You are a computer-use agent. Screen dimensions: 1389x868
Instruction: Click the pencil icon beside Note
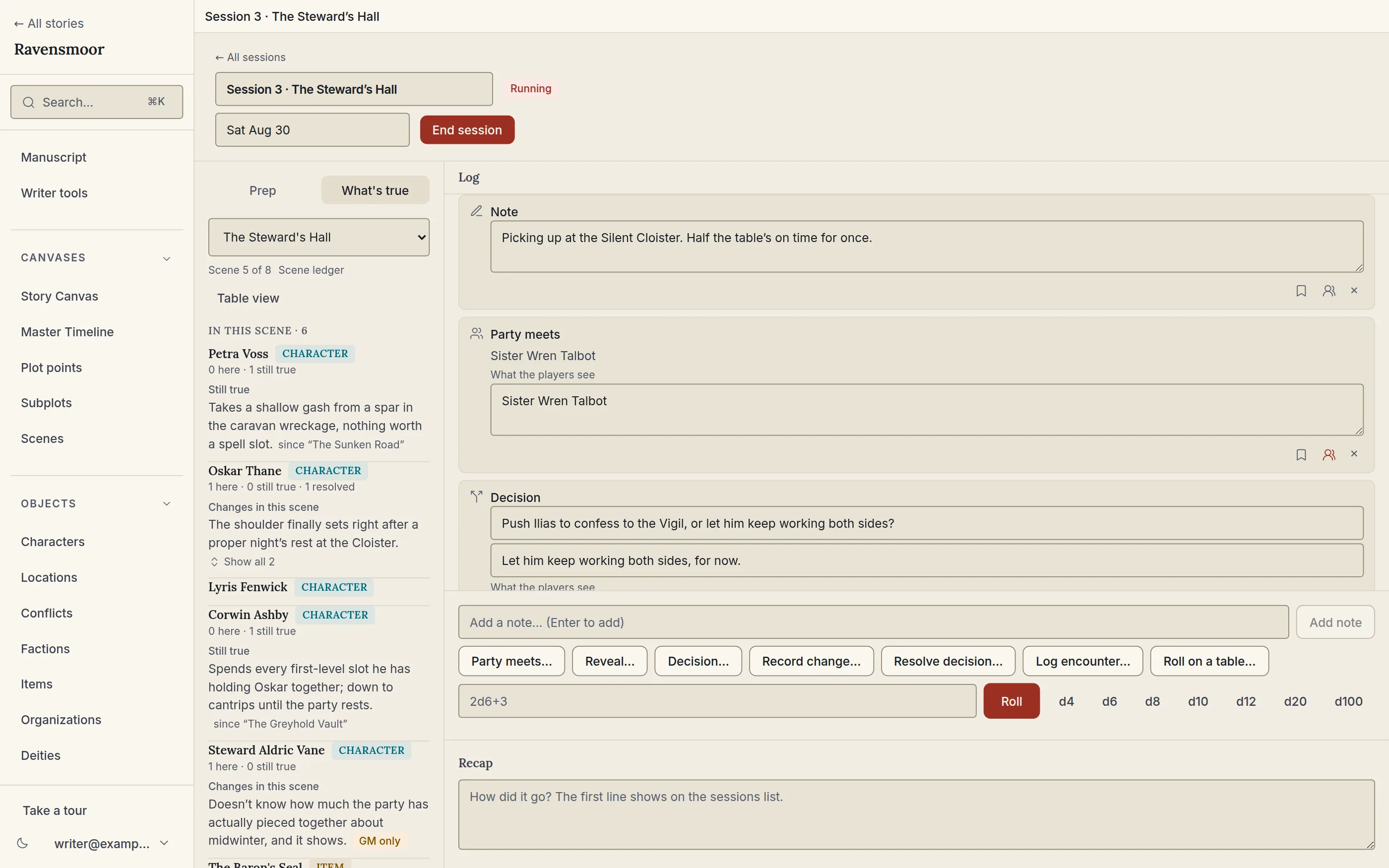pos(476,211)
